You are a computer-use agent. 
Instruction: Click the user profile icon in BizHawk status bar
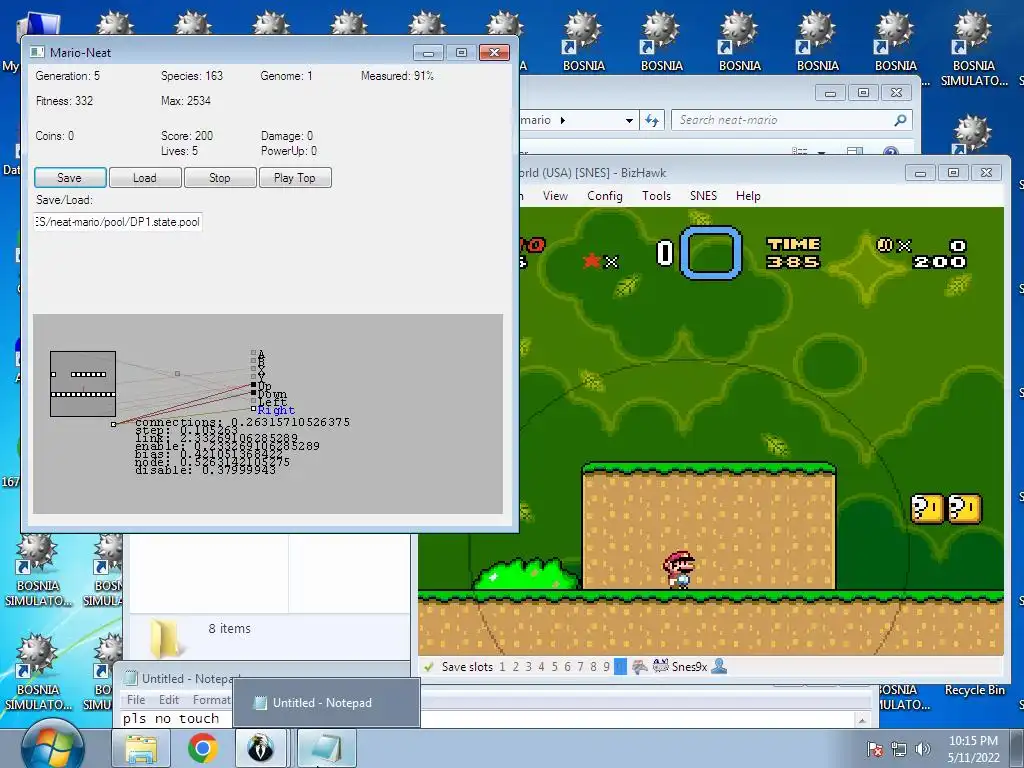(719, 667)
